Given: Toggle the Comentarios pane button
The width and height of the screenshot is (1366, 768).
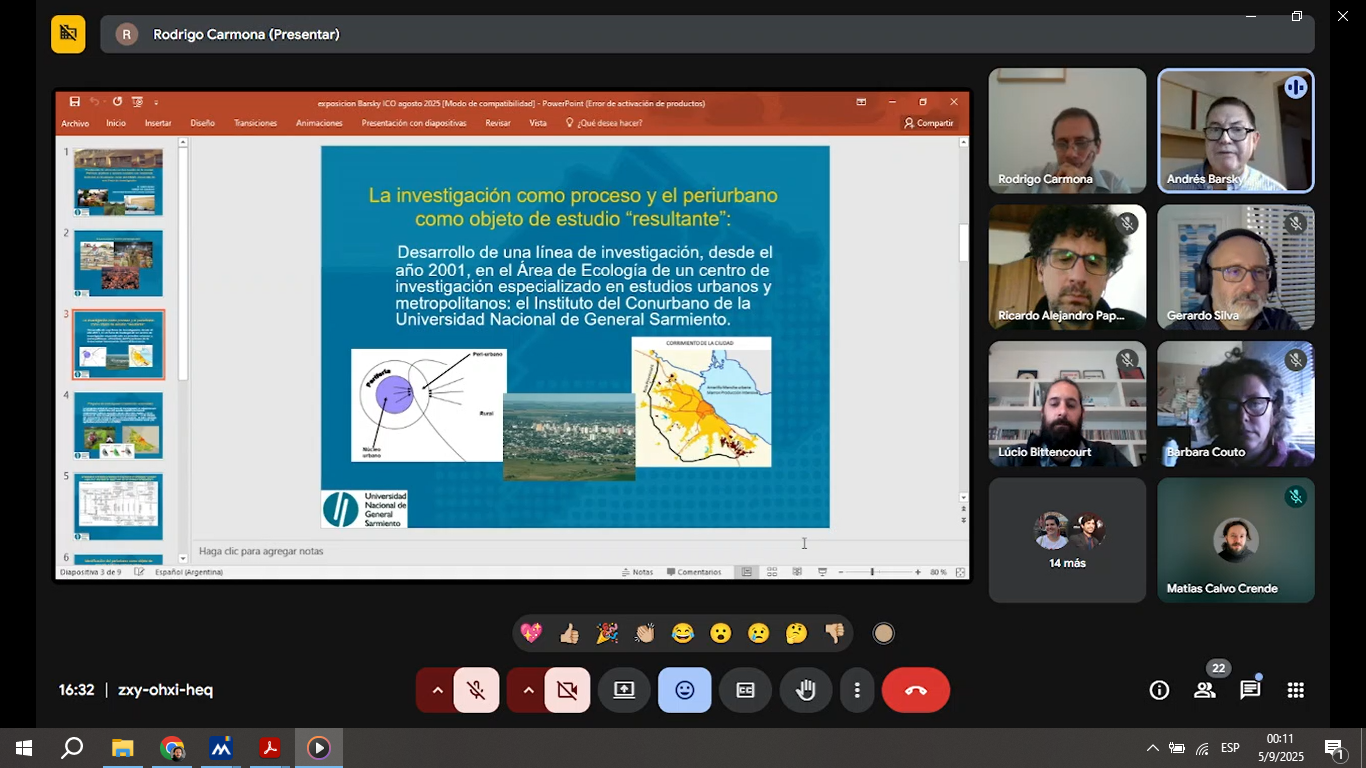Looking at the screenshot, I should (693, 572).
